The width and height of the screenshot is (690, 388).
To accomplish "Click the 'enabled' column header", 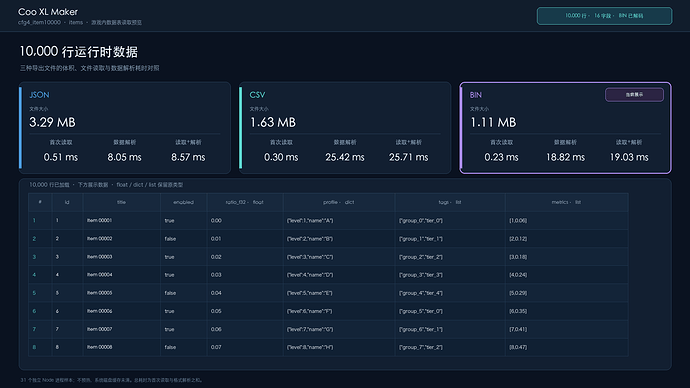I will [184, 202].
